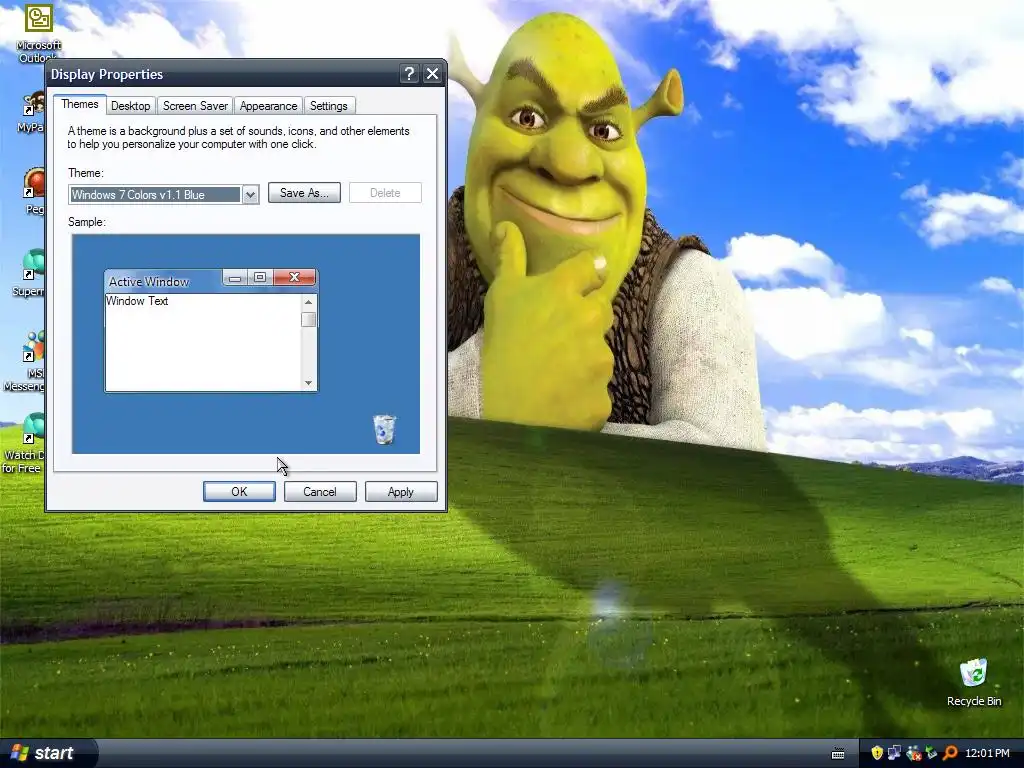Close the Display Properties dialog

point(432,74)
